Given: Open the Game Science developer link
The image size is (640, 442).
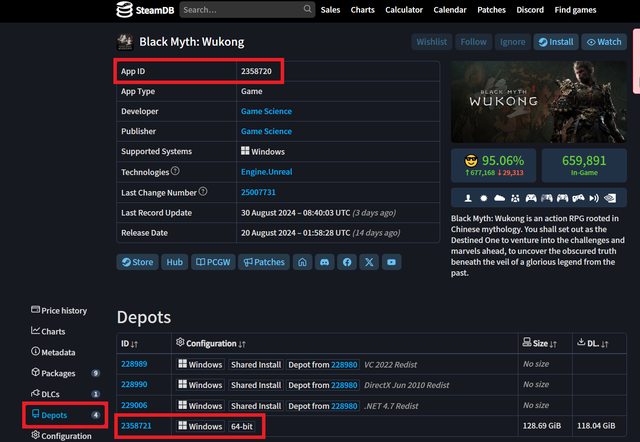Looking at the screenshot, I should 266,111.
